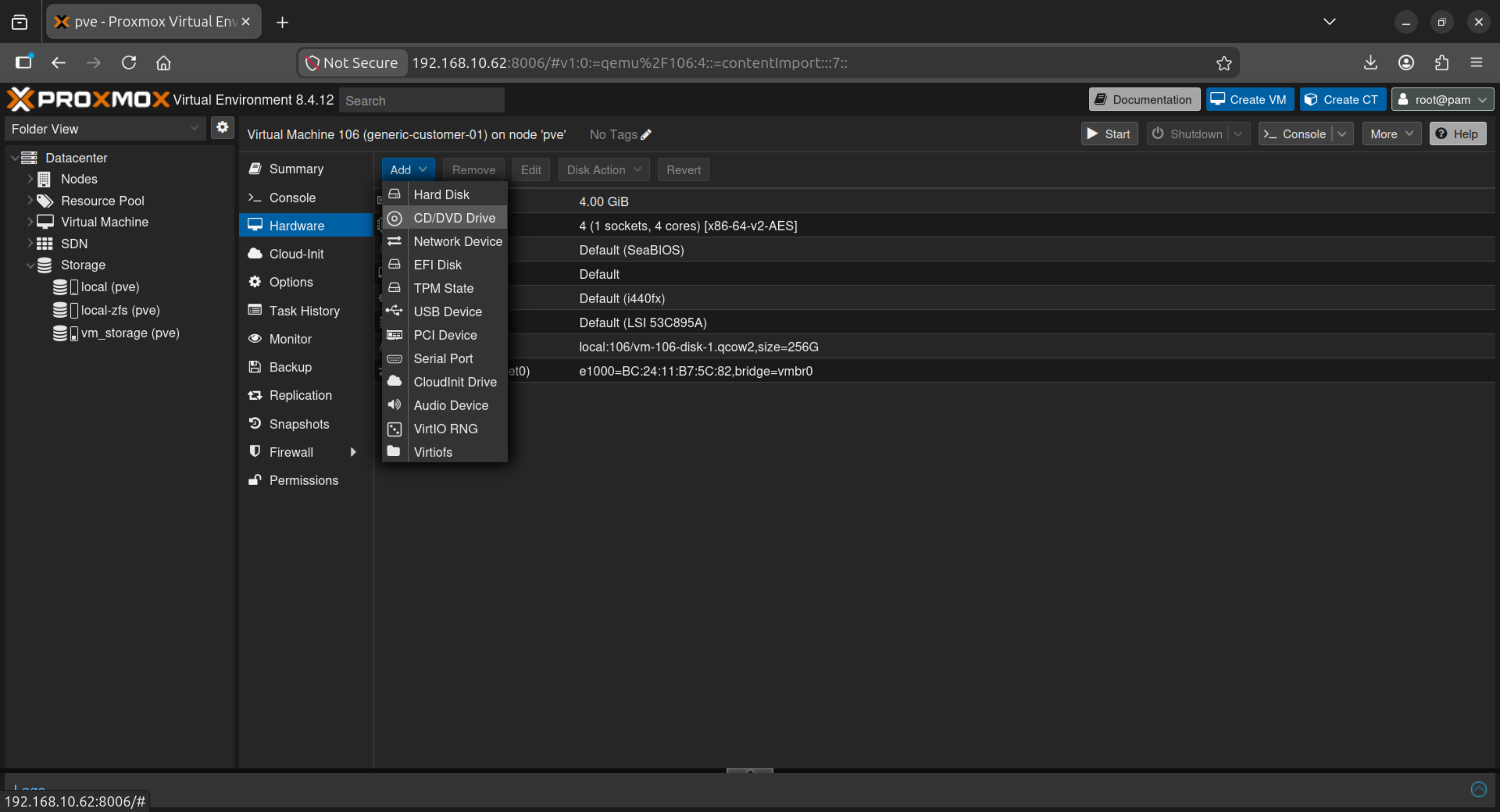
Task: Click the Shutdown button
Action: click(x=1187, y=134)
